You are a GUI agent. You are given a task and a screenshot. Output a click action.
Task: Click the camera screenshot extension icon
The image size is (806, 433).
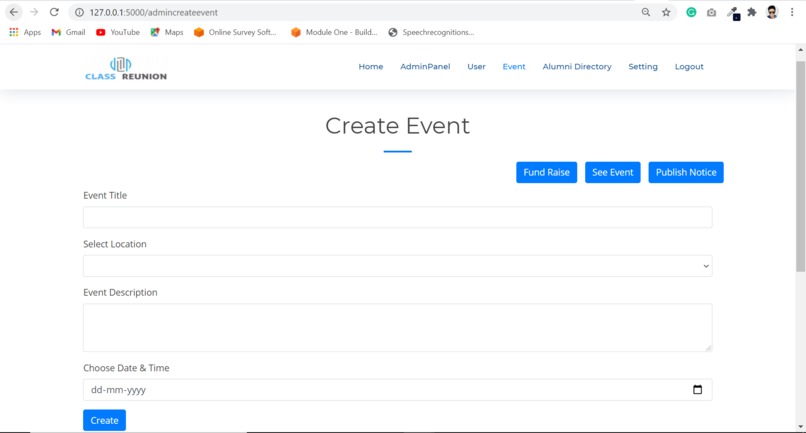[x=711, y=12]
